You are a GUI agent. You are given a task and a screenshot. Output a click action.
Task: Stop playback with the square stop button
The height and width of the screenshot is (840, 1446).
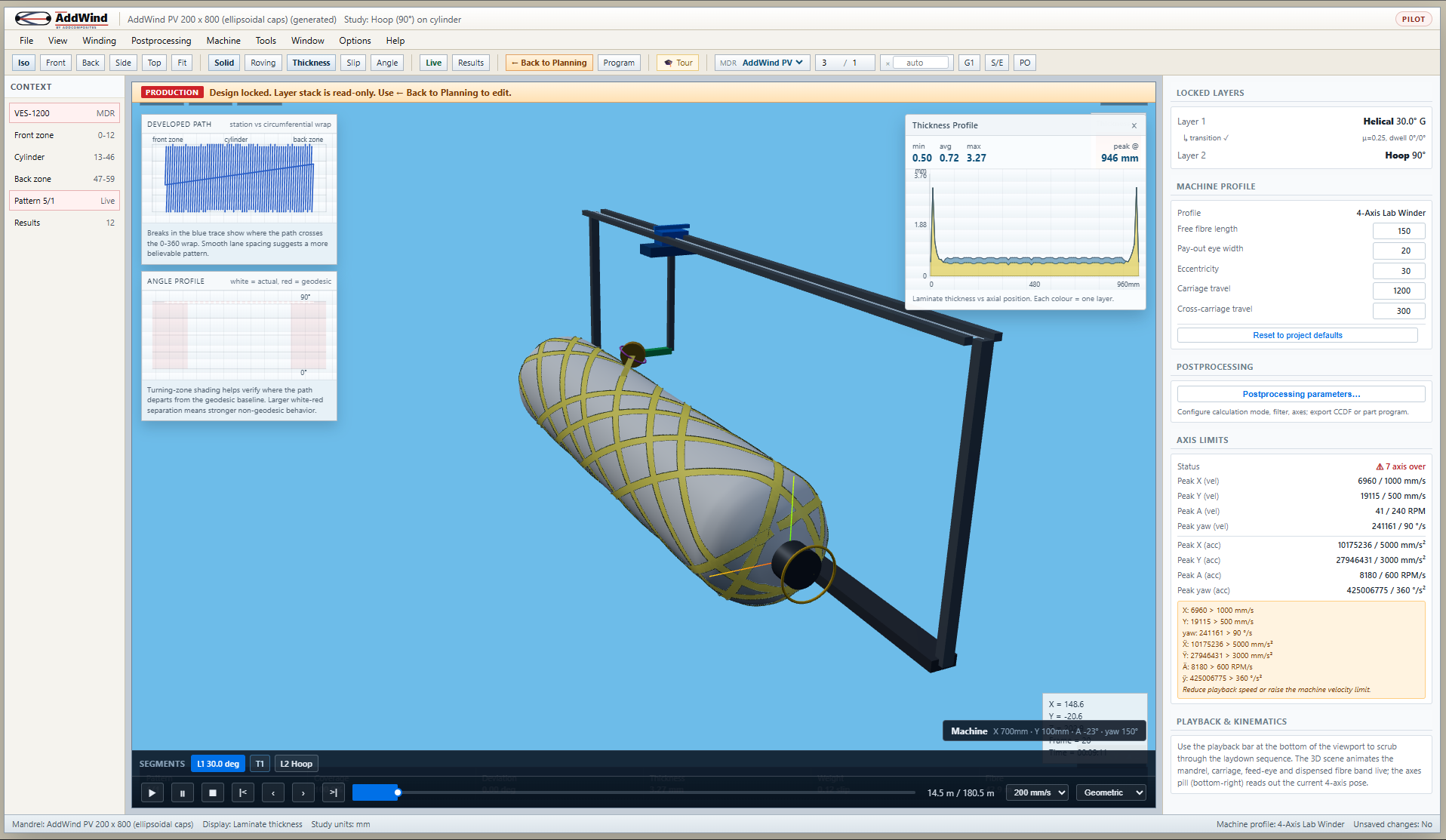213,792
